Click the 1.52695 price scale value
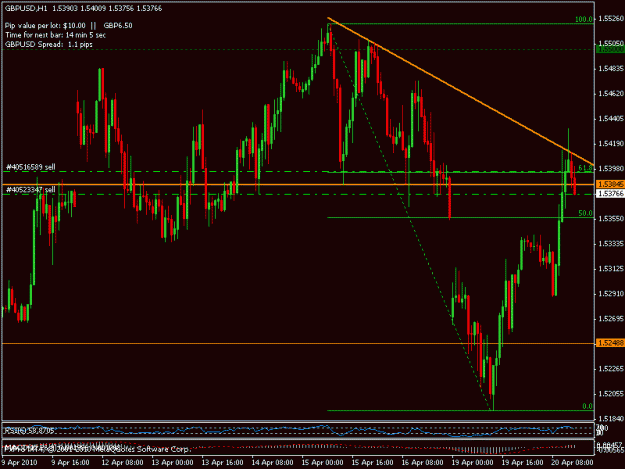Image resolution: width=625 pixels, height=469 pixels. 611,319
